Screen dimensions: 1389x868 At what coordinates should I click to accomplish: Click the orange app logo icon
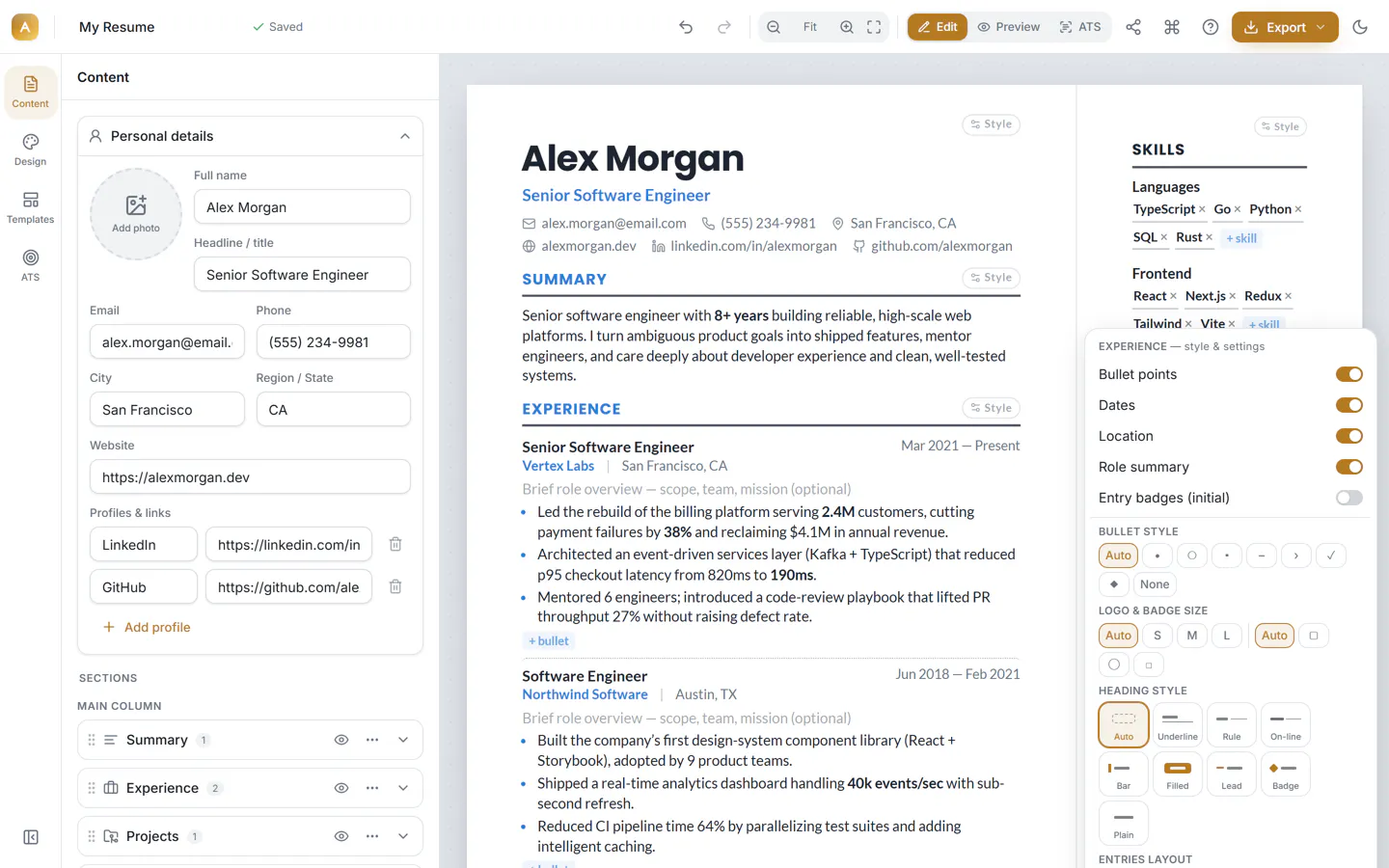(x=25, y=27)
